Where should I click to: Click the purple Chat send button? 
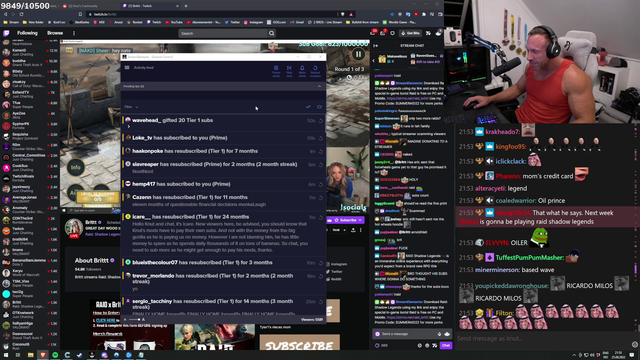pos(446,345)
